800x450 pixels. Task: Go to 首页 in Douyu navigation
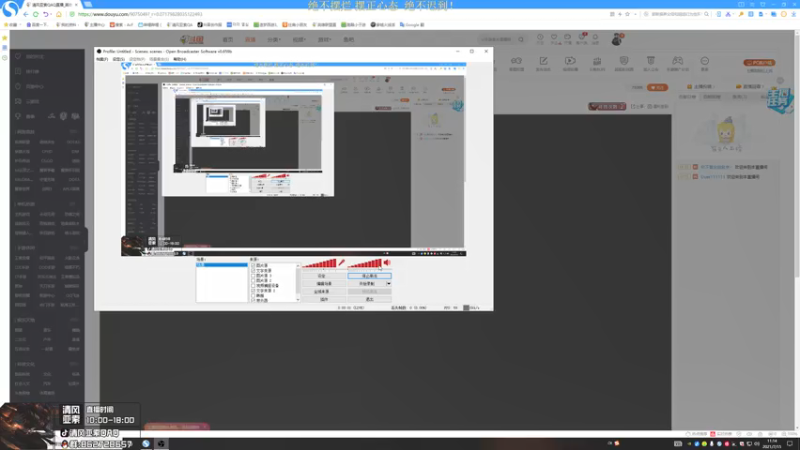tap(228, 39)
